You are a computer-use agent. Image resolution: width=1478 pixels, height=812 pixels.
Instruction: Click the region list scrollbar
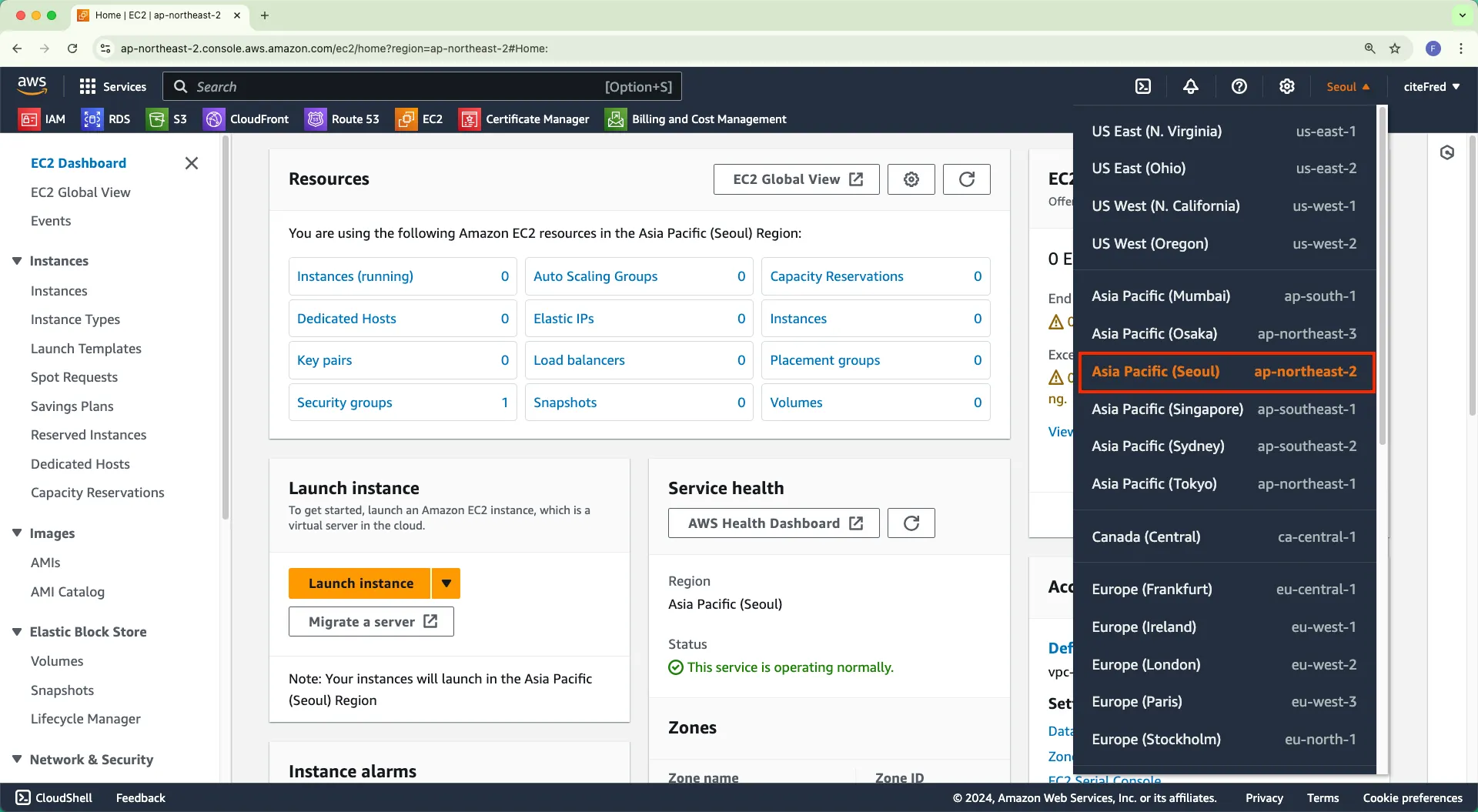(x=1382, y=277)
